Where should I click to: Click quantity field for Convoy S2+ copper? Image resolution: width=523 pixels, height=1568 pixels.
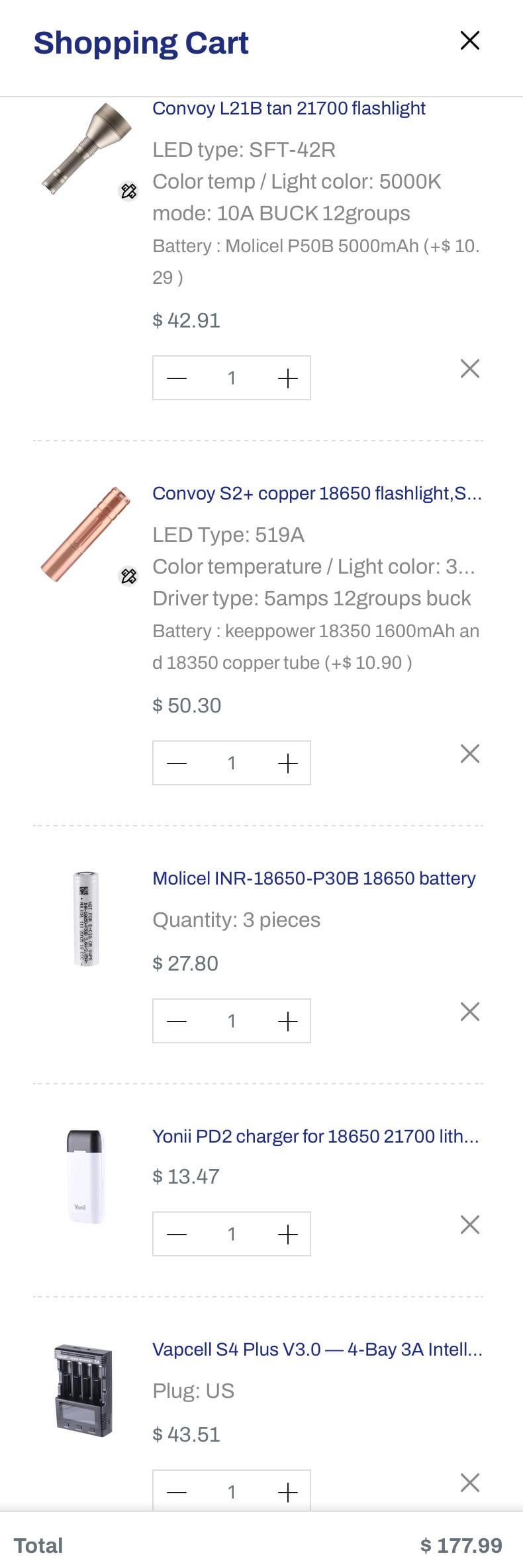232,763
